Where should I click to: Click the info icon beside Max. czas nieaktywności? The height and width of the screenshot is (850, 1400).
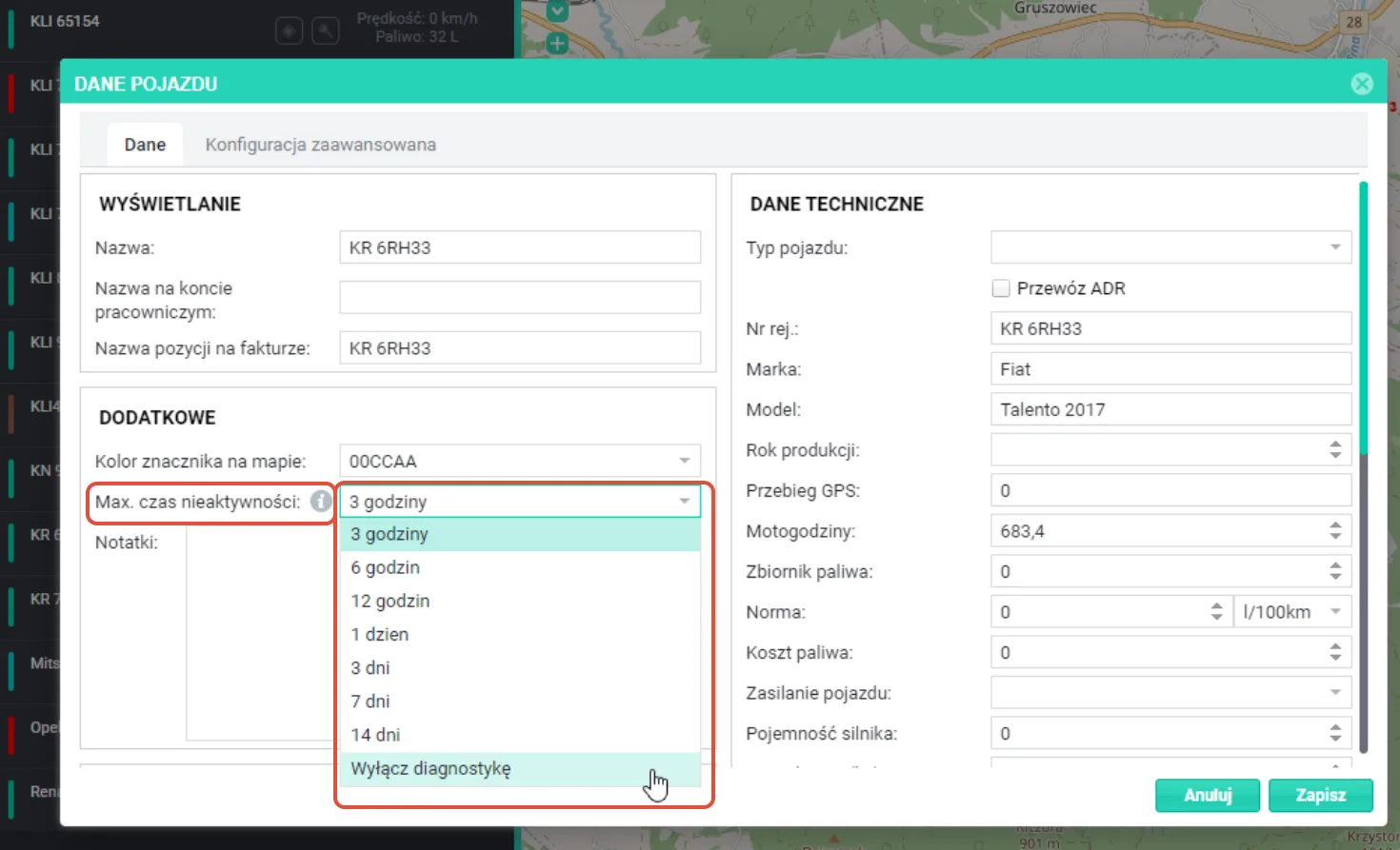(321, 501)
